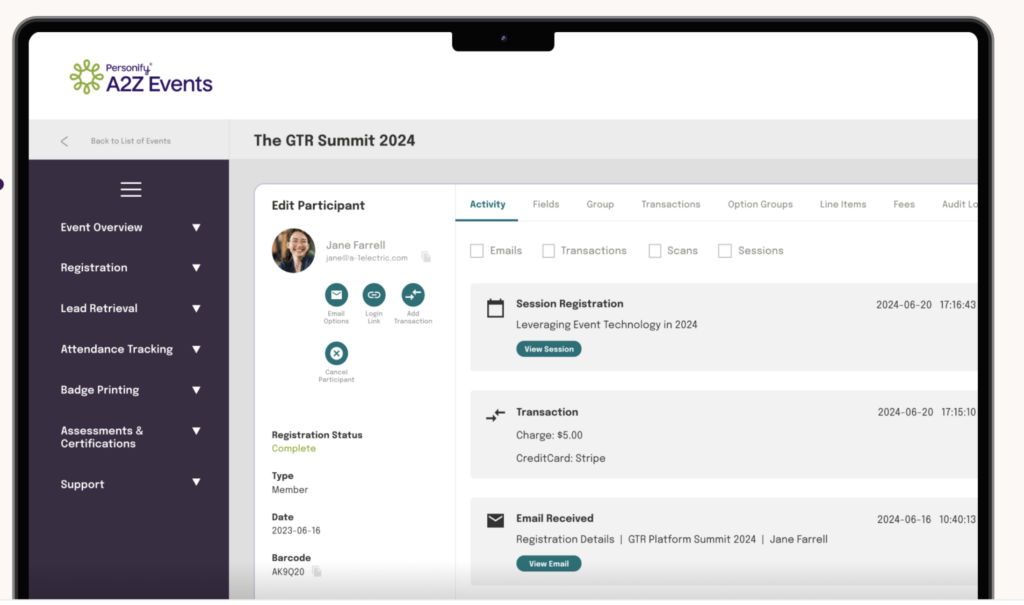This screenshot has width=1024, height=605.
Task: Click the Cancel Participant icon
Action: (x=336, y=353)
